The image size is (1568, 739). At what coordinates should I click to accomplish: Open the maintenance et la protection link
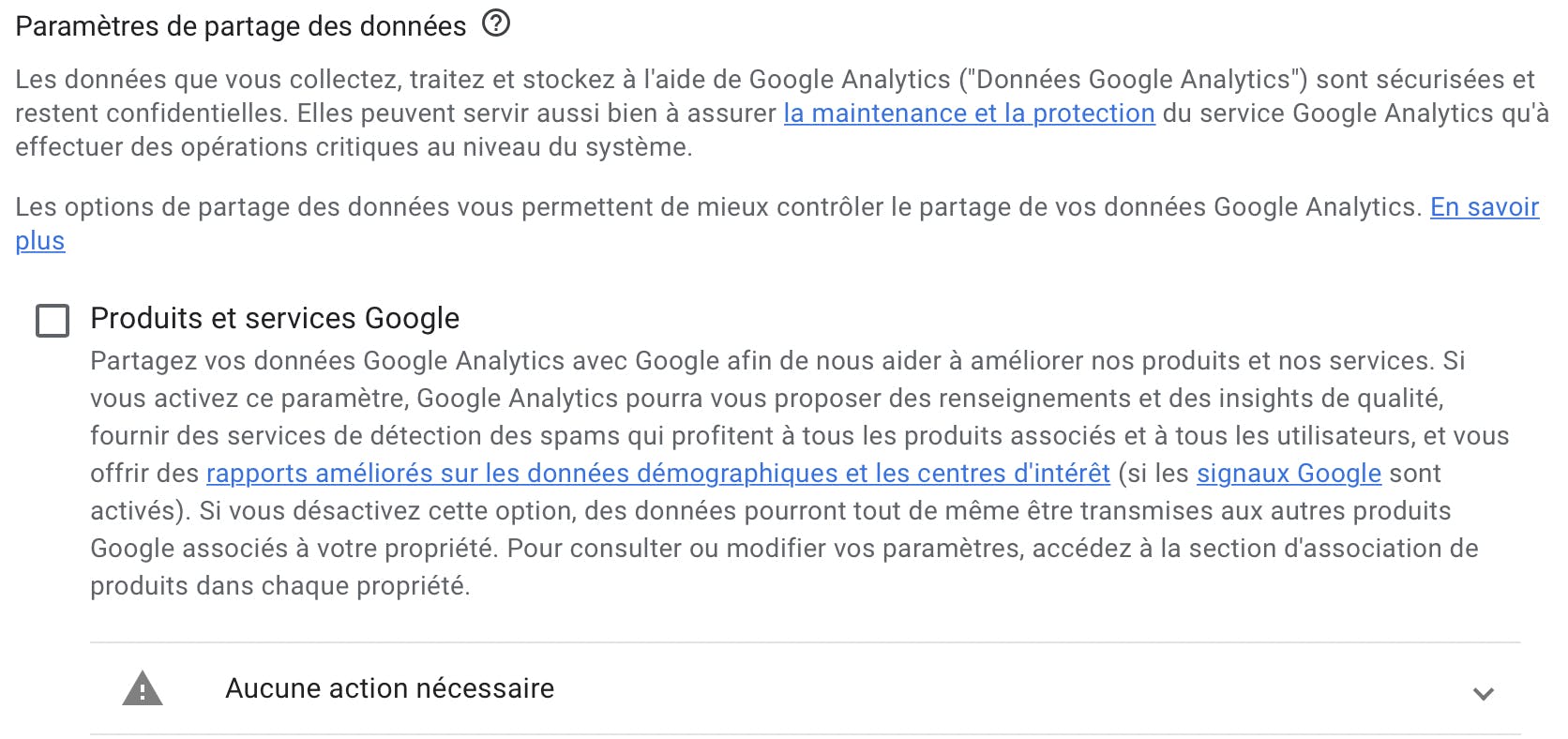click(x=969, y=113)
